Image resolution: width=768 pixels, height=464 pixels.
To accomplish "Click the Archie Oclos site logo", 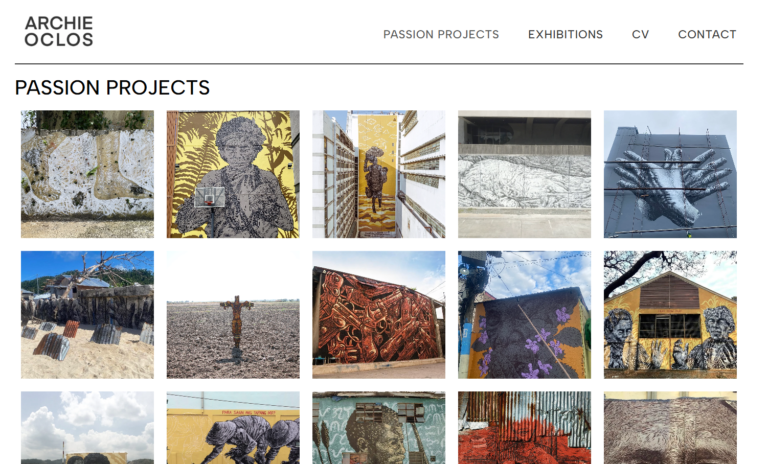I will click(59, 31).
